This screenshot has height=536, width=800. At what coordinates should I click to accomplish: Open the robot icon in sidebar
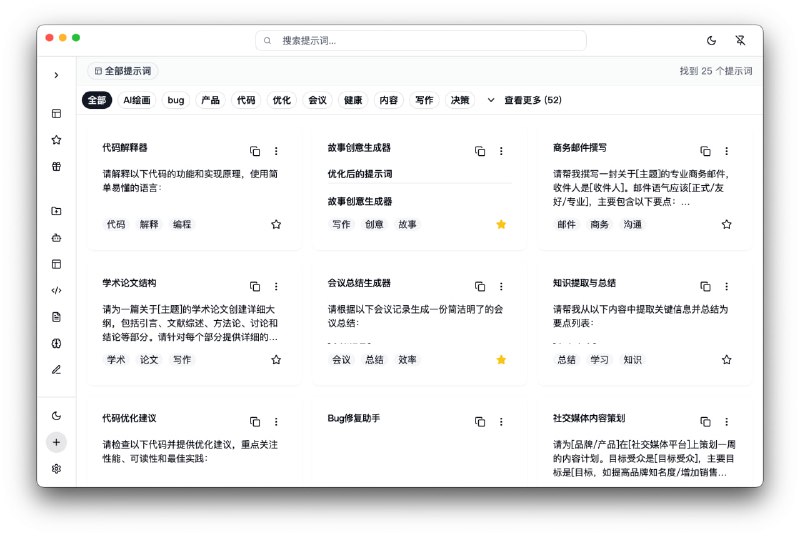(x=56, y=237)
